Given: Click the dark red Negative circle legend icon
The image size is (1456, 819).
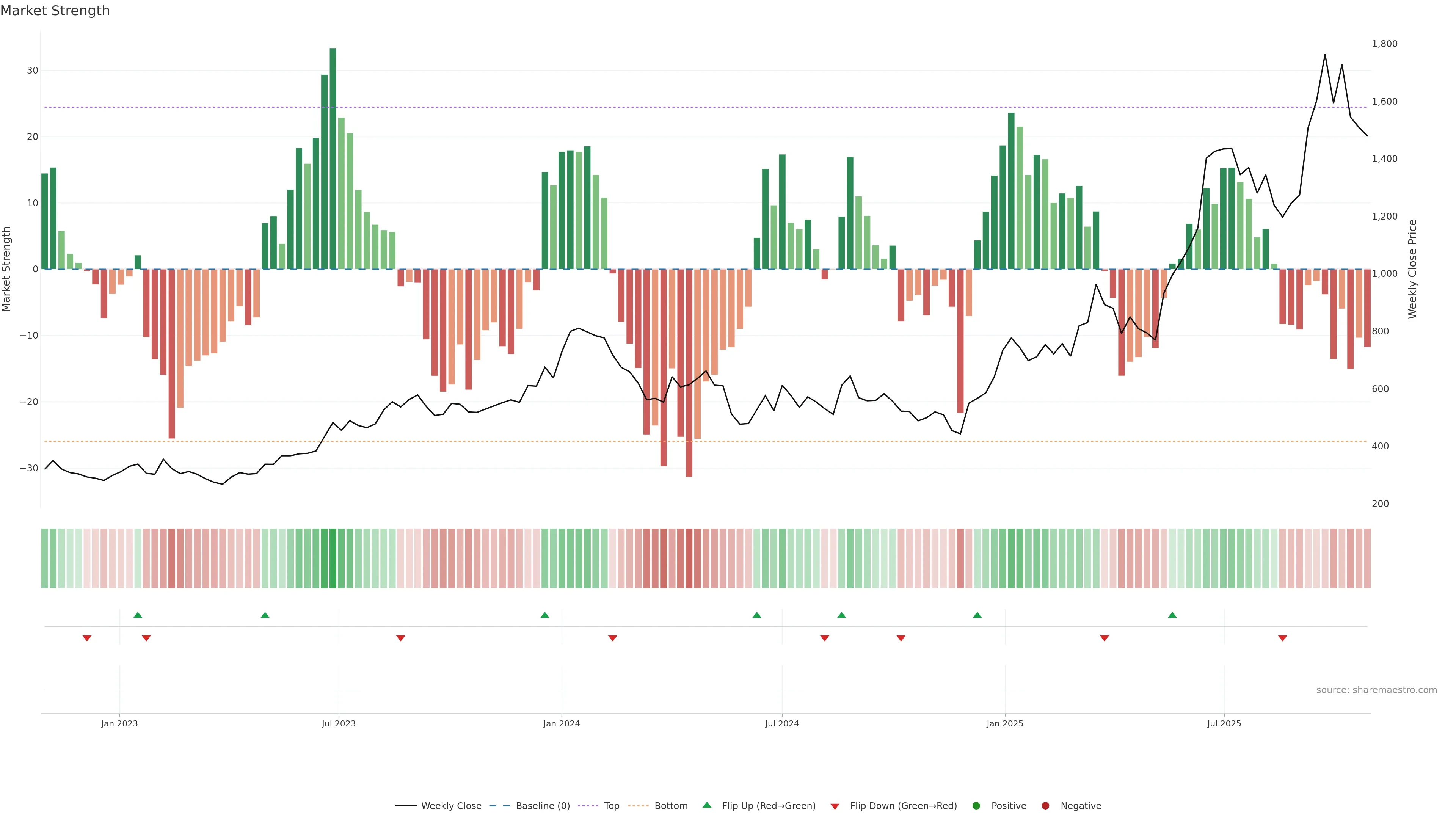Looking at the screenshot, I should [x=1045, y=806].
